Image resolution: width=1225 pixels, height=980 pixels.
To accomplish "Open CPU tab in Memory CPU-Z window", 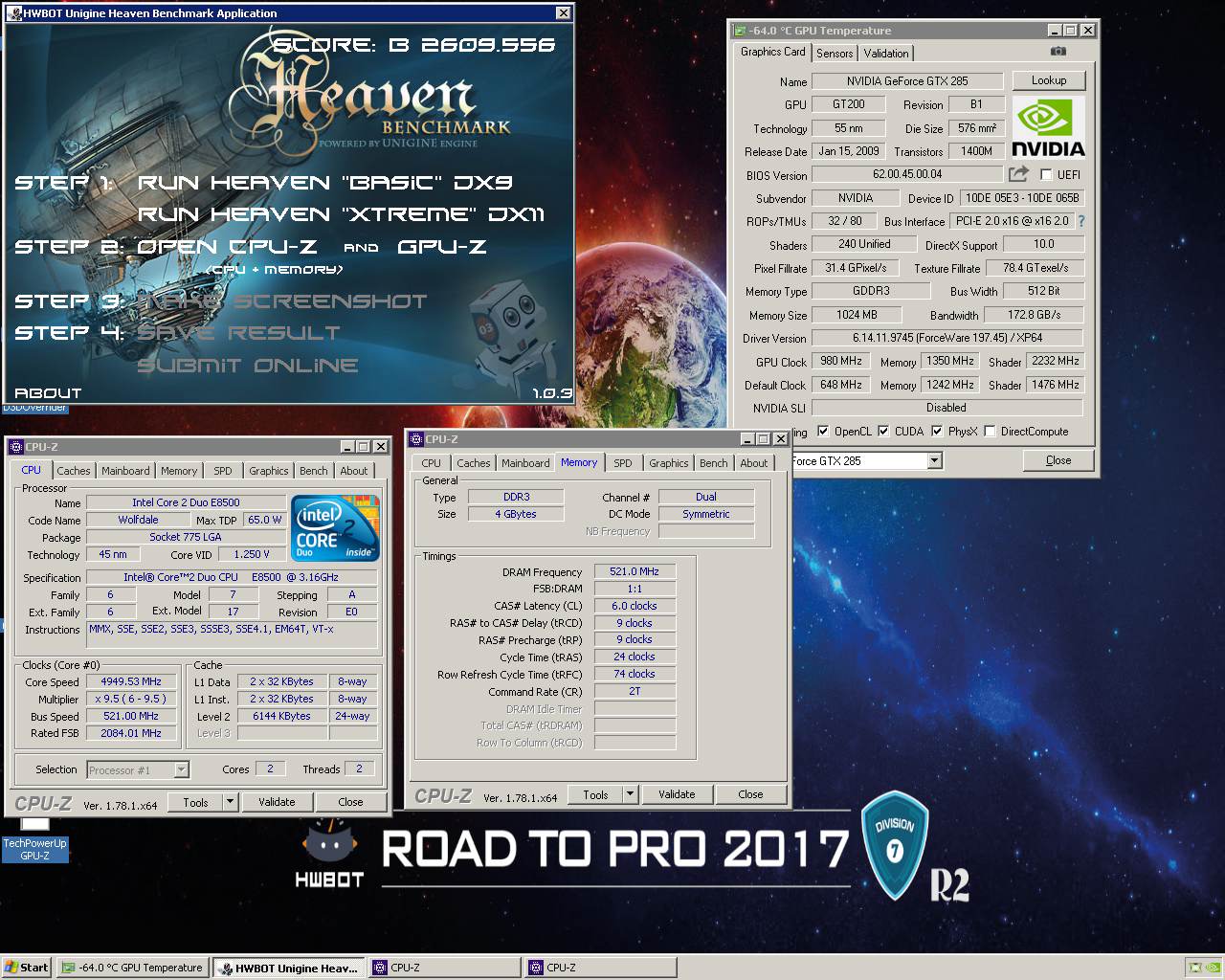I will [432, 463].
